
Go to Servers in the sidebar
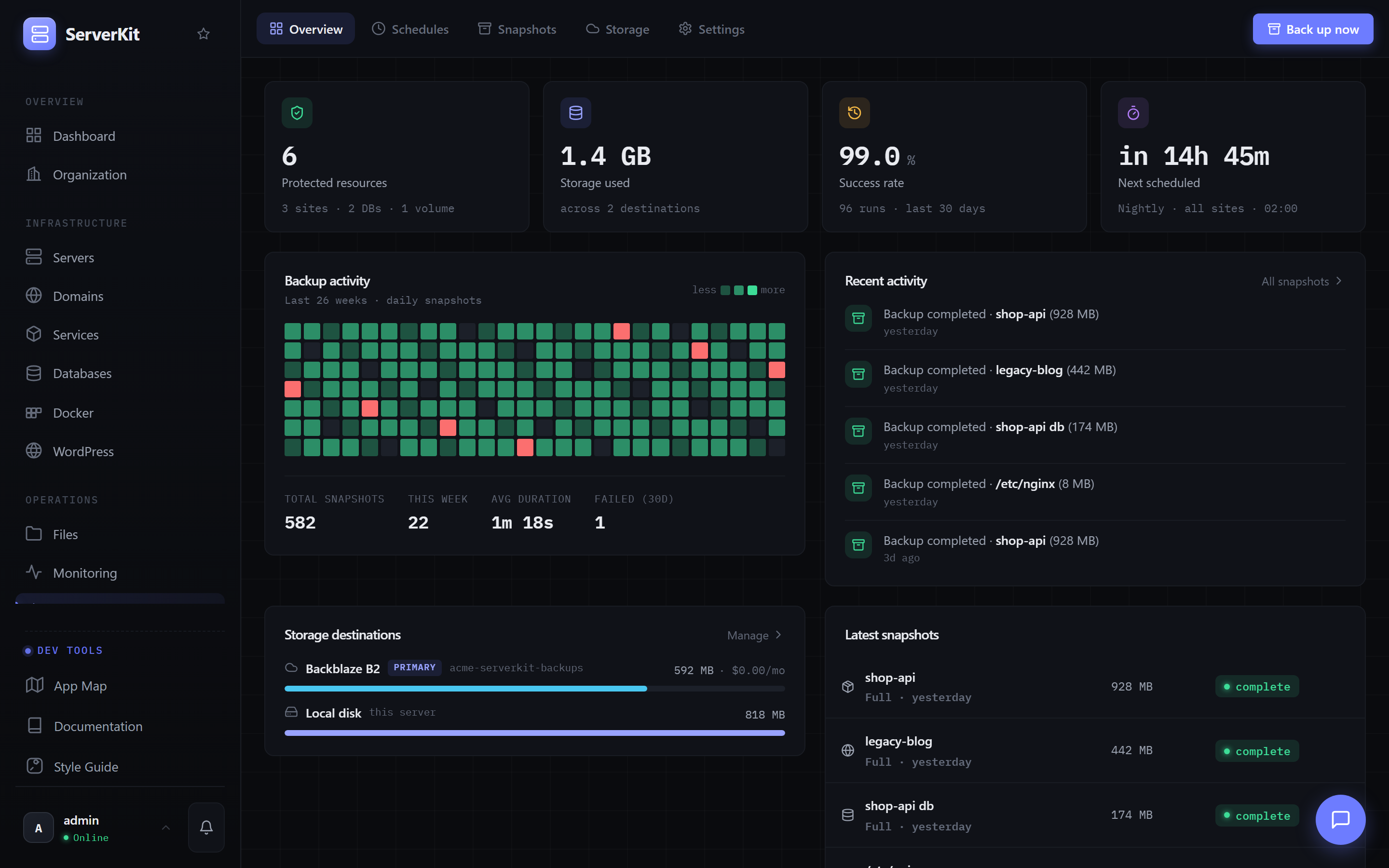click(x=120, y=257)
